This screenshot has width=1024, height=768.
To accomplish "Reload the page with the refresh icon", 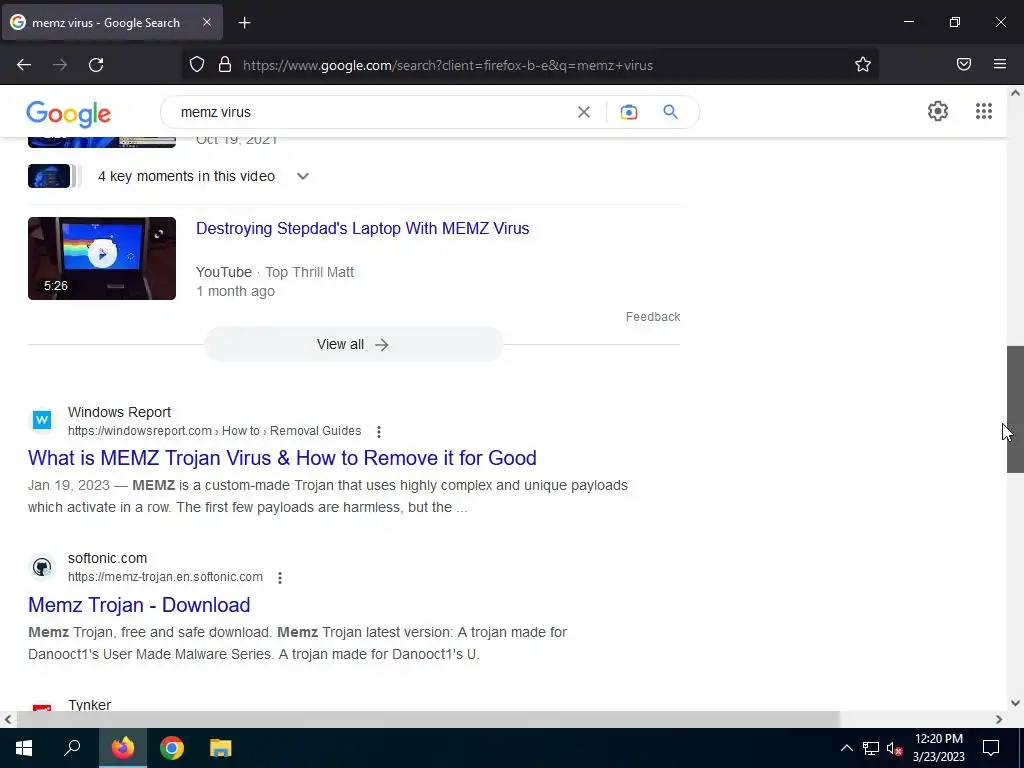I will coord(96,65).
